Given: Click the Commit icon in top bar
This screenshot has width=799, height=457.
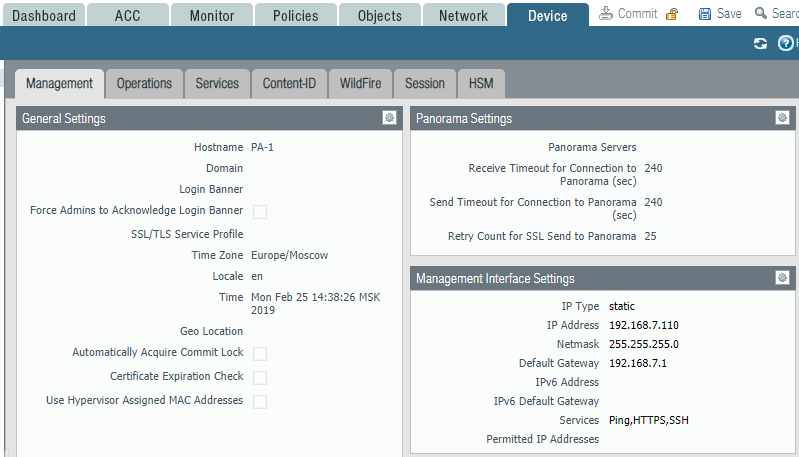Looking at the screenshot, I should click(x=606, y=14).
